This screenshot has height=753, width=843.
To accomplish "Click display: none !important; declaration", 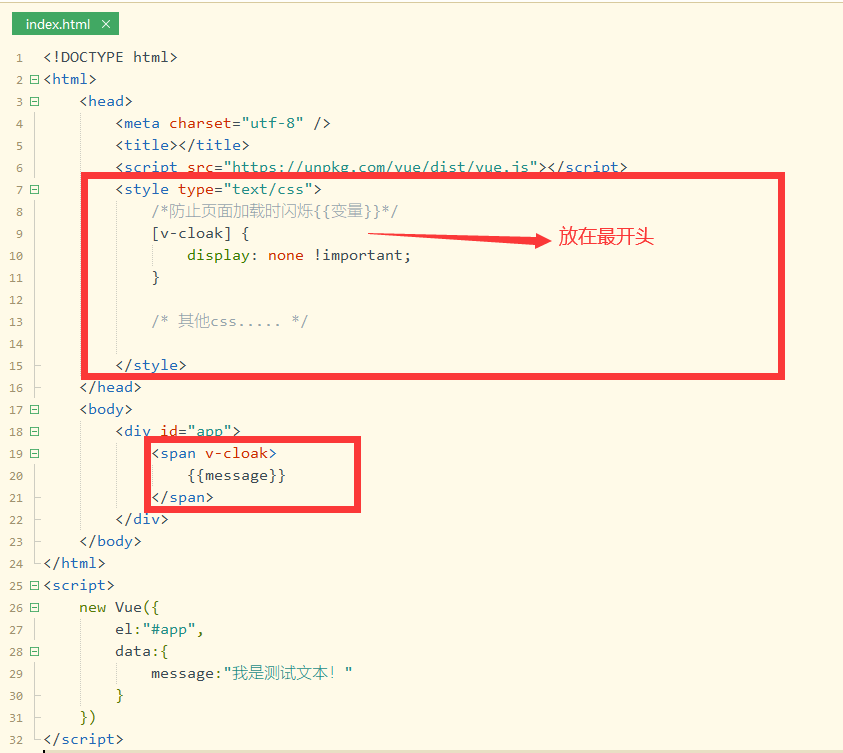I will point(299,255).
